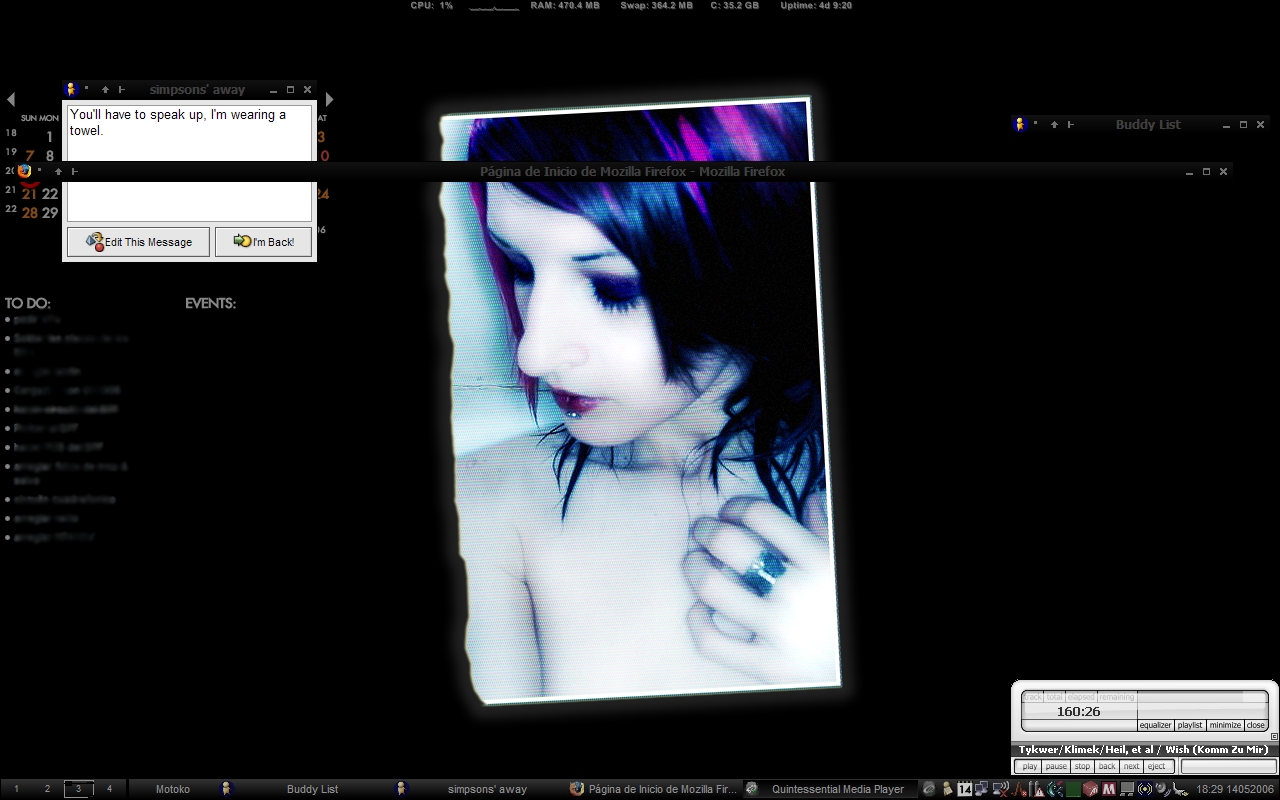Click up-arrow icon in simpsons' away titlebar
Screen dimensions: 1280x800
(105, 90)
